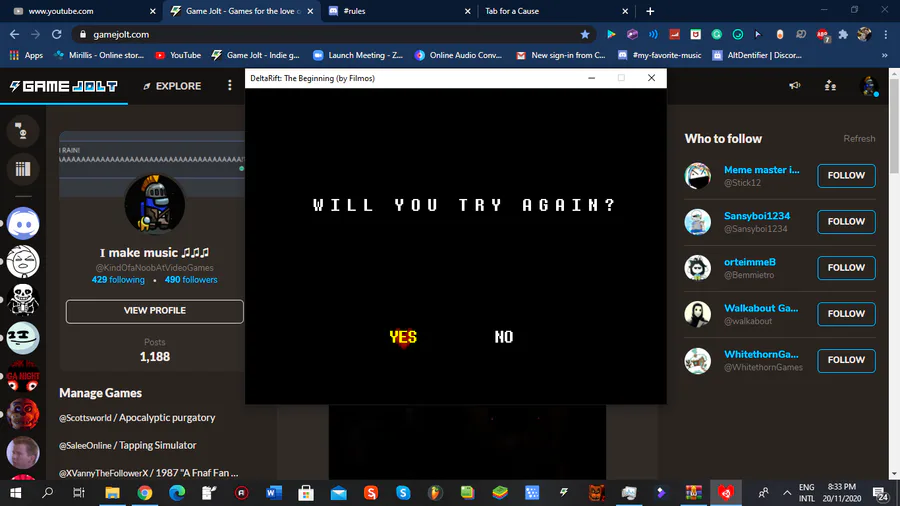This screenshot has height=506, width=900.
Task: Open the Windows notification center
Action: [880, 493]
